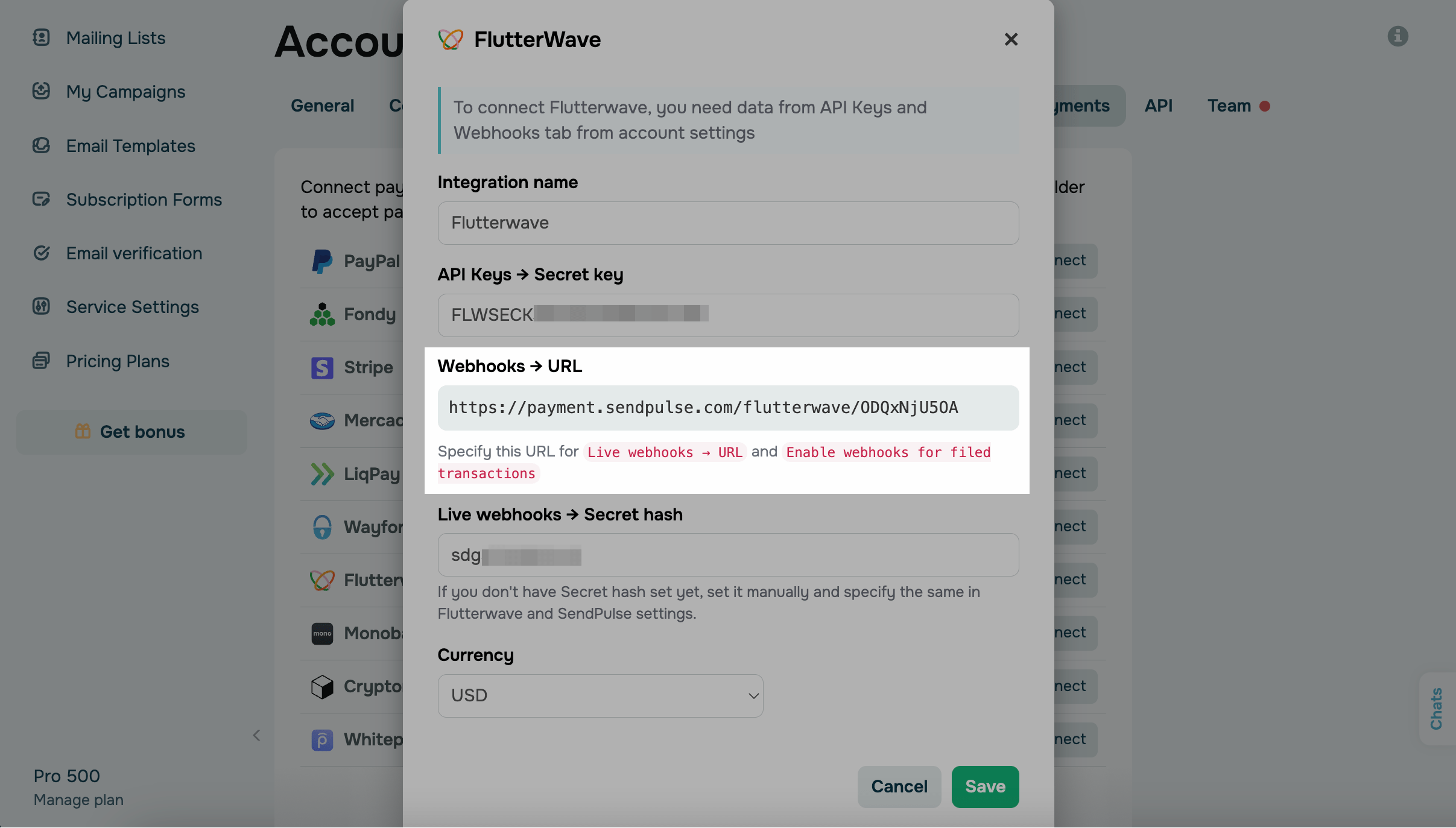The width and height of the screenshot is (1456, 828).
Task: Click the Subscription Forms sidebar icon
Action: point(41,199)
